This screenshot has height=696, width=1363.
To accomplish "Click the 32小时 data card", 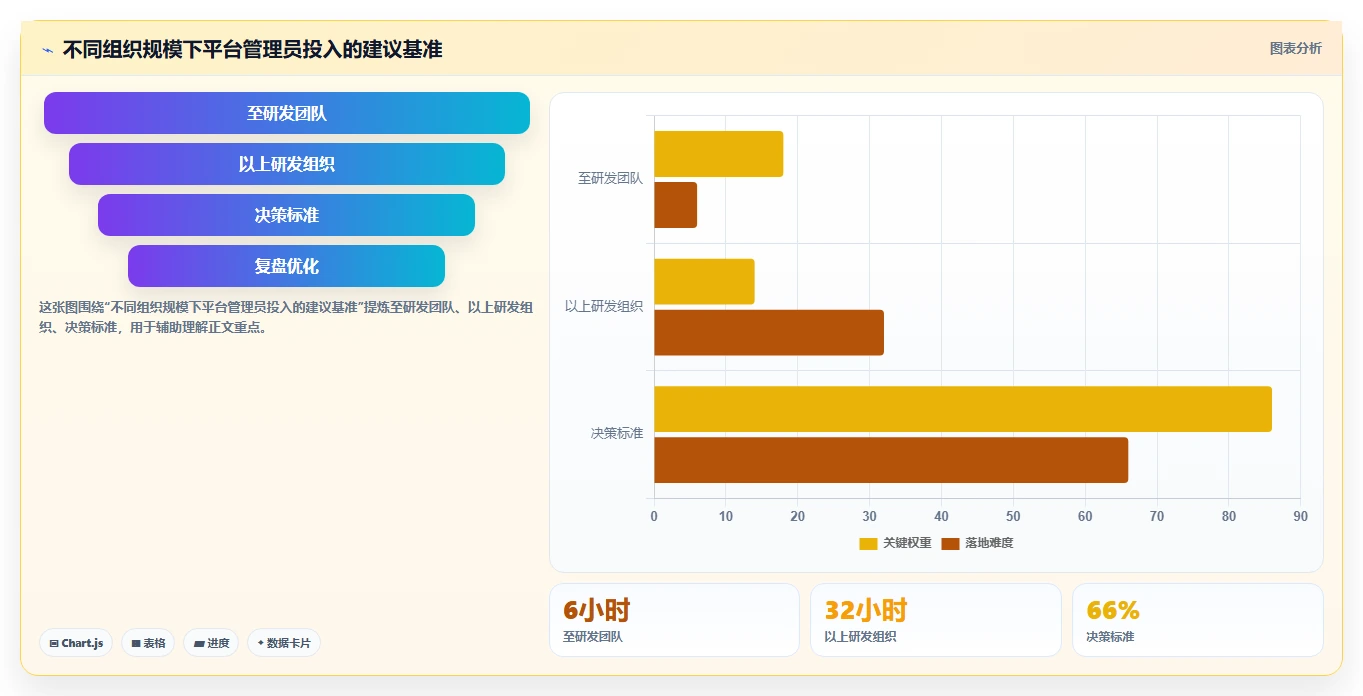I will 936,620.
